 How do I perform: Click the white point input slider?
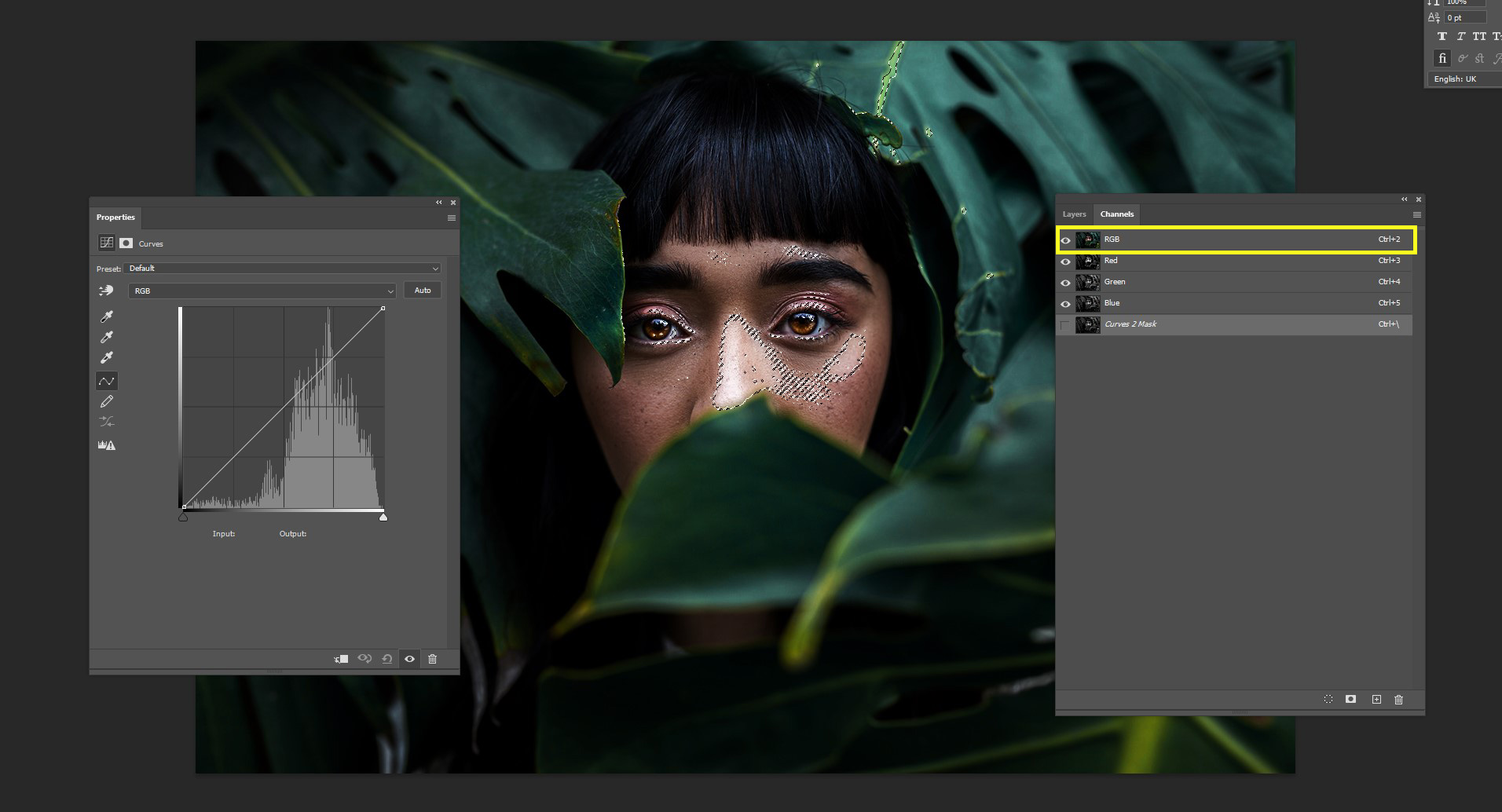383,518
